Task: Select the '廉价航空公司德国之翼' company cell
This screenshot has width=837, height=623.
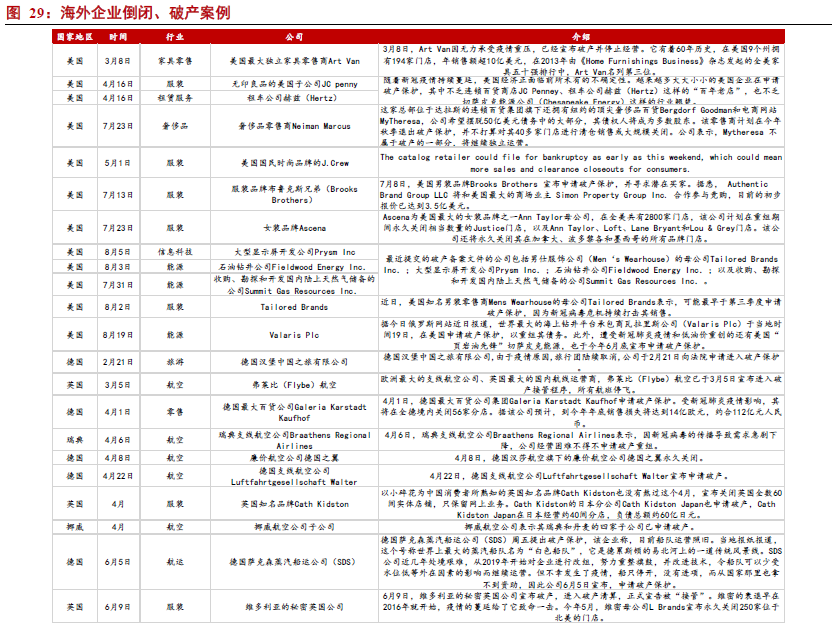Action: (x=294, y=458)
